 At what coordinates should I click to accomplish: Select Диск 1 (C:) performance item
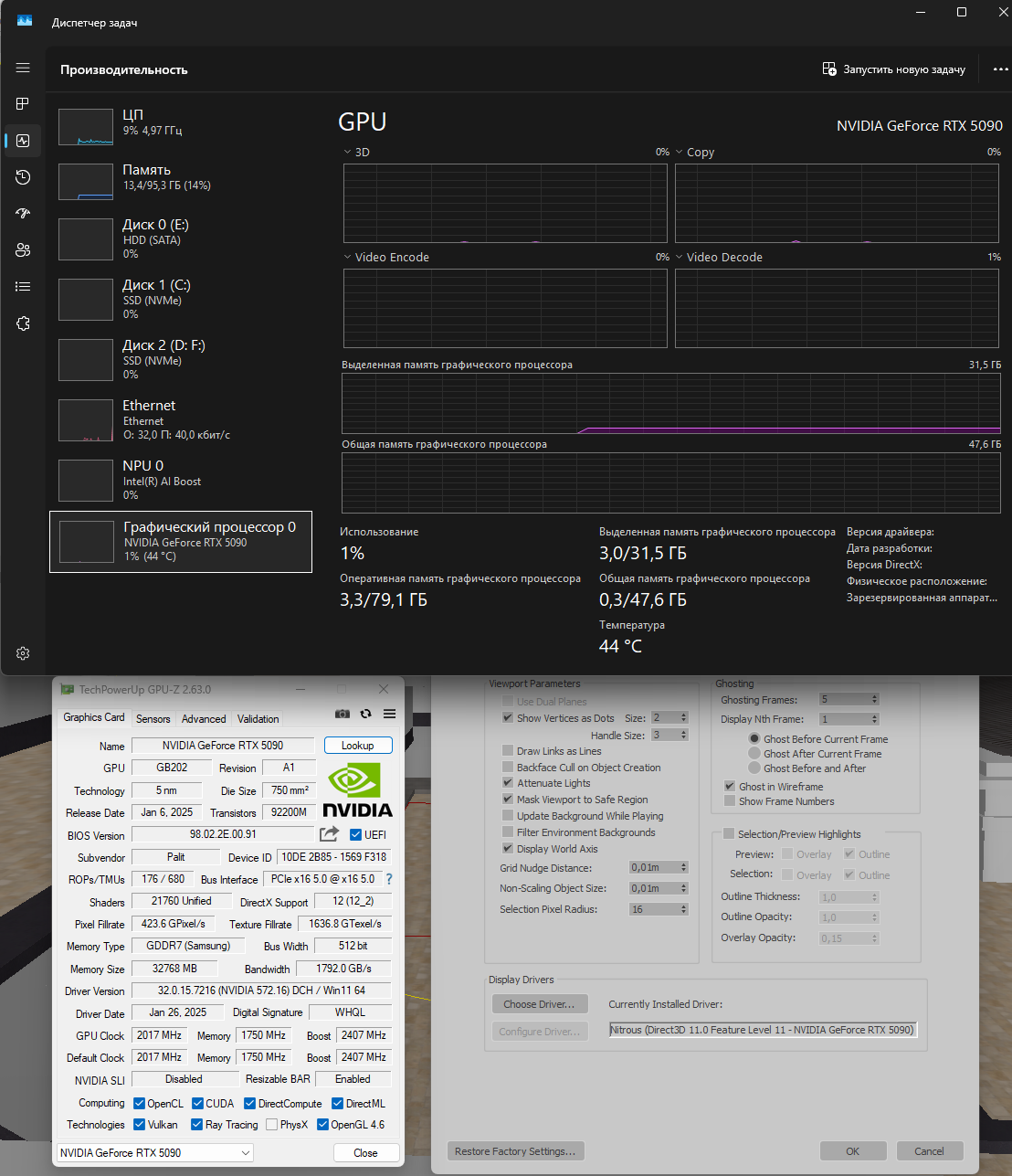(181, 299)
